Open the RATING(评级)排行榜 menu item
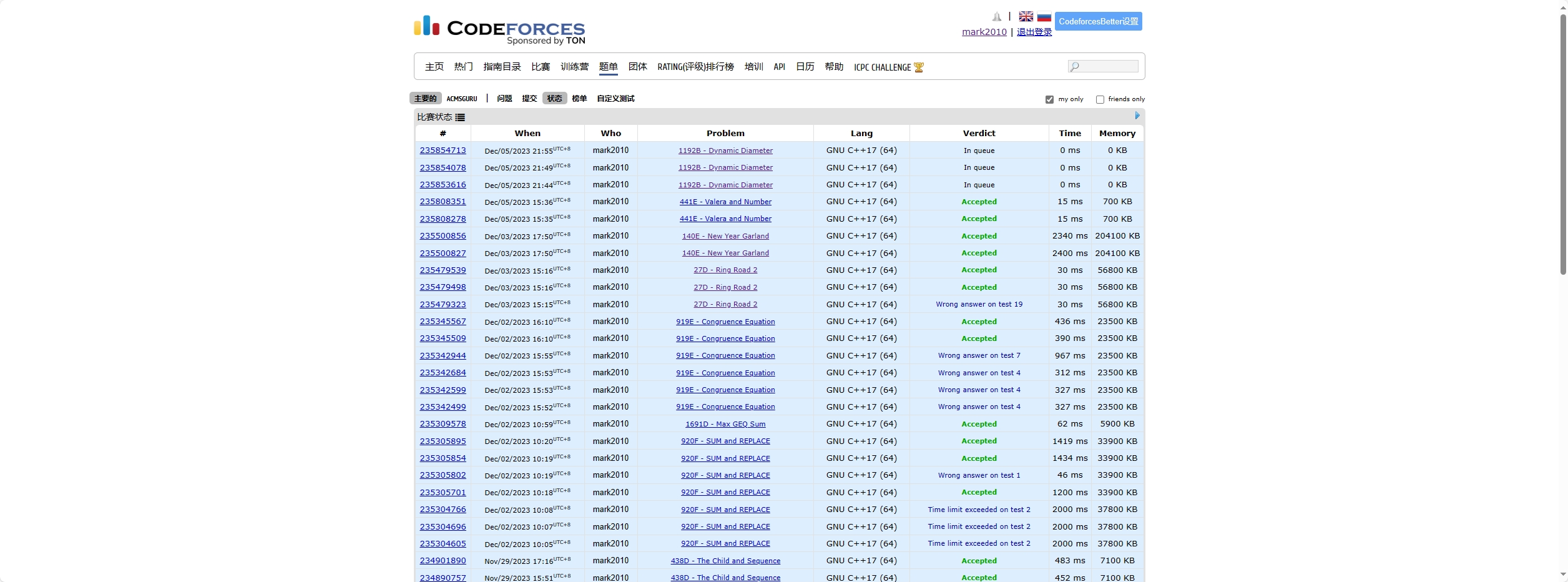This screenshot has width=1568, height=582. coord(695,67)
